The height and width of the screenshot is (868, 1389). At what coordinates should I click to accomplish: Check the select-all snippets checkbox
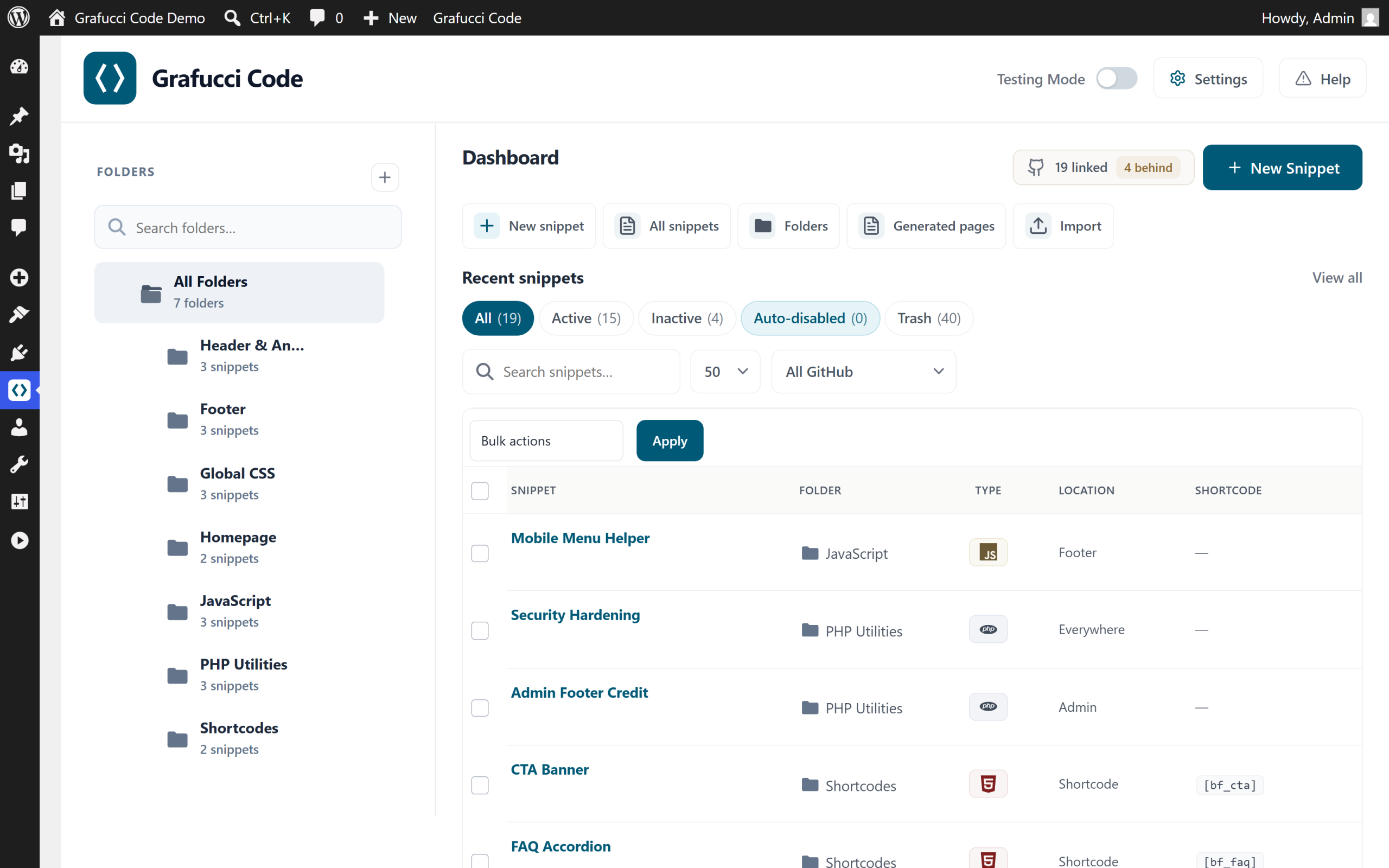[x=480, y=490]
